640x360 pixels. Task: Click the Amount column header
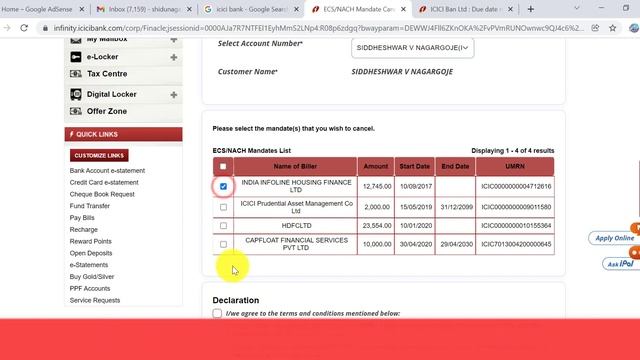pyautogui.click(x=376, y=167)
